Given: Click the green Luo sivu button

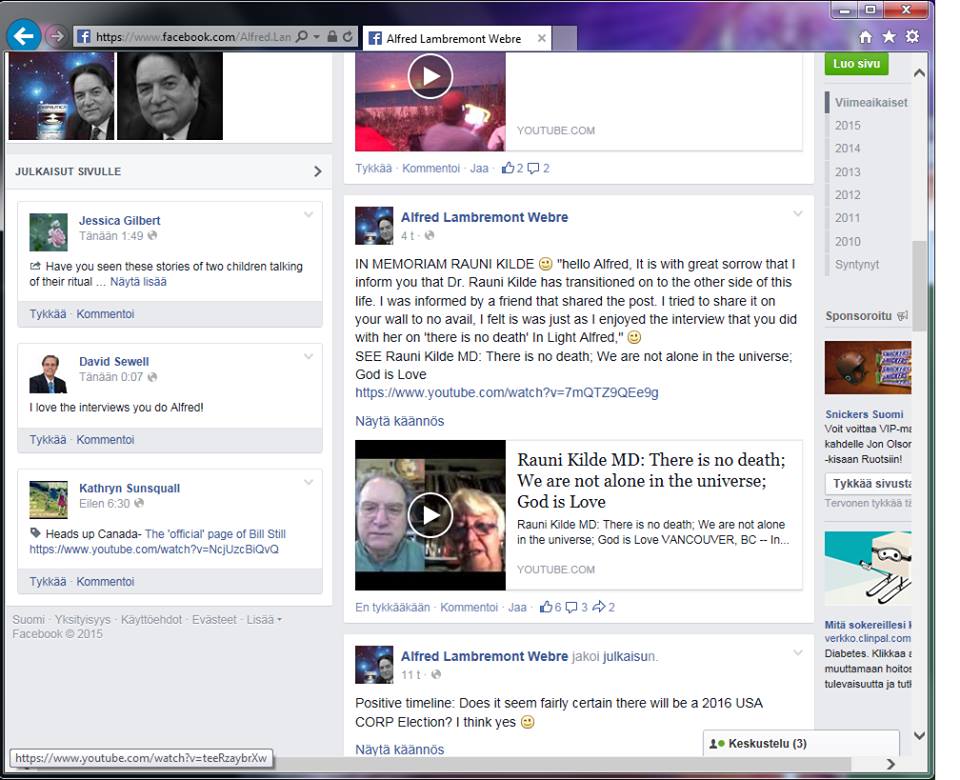Looking at the screenshot, I should click(x=856, y=64).
